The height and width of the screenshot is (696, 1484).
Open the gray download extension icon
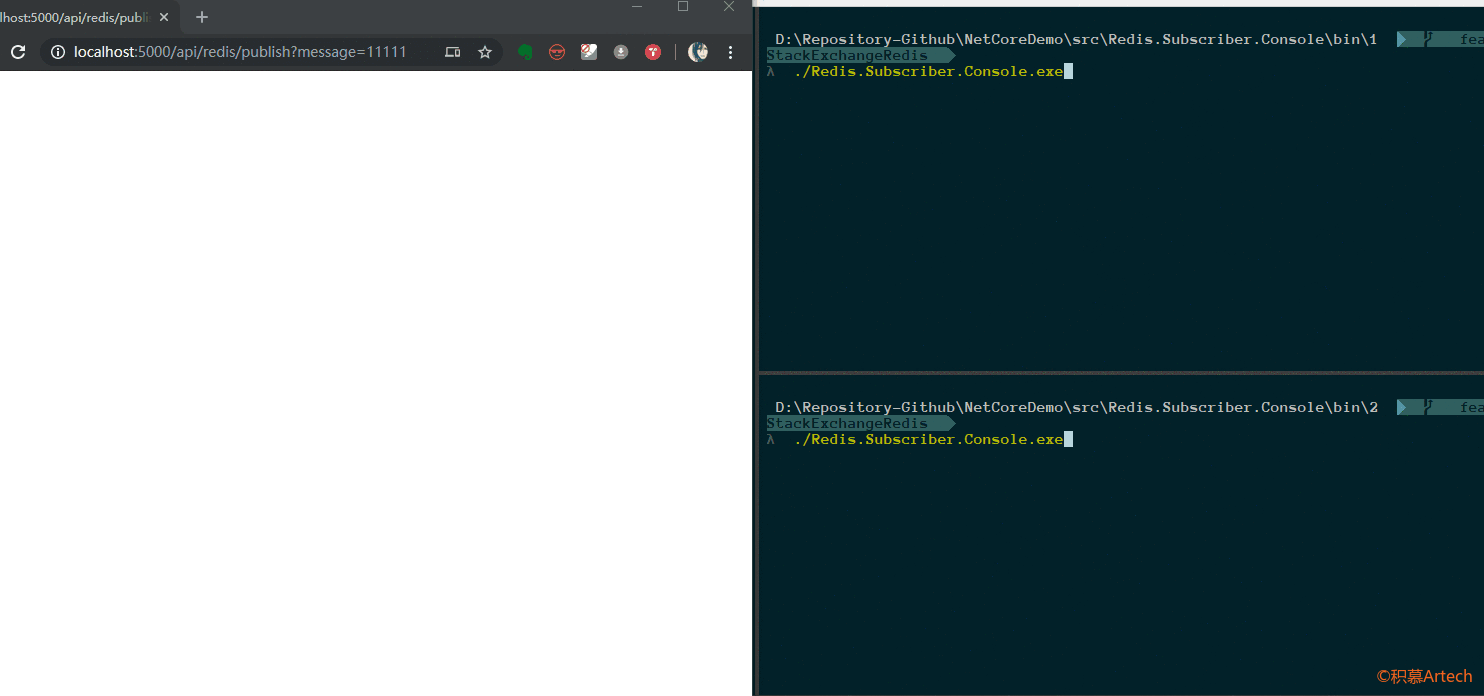(621, 52)
